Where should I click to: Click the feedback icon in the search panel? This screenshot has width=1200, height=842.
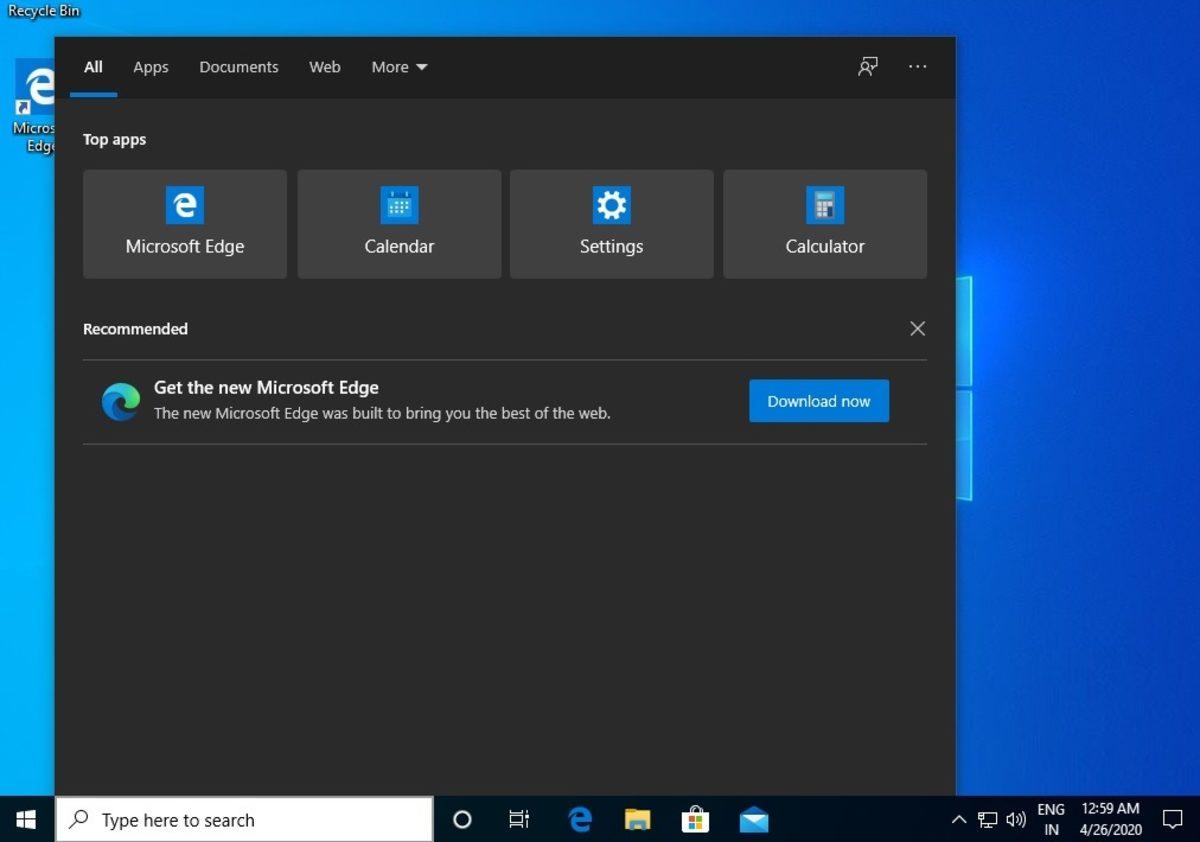[867, 66]
